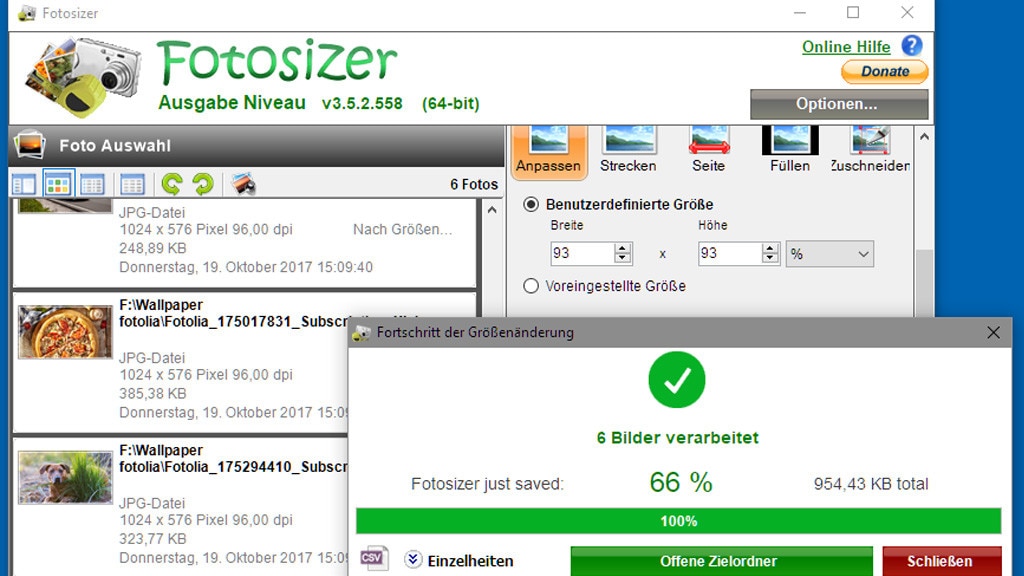Screen dimensions: 1024x576
Task: Click the Nach Größen... text
Action: (x=402, y=229)
